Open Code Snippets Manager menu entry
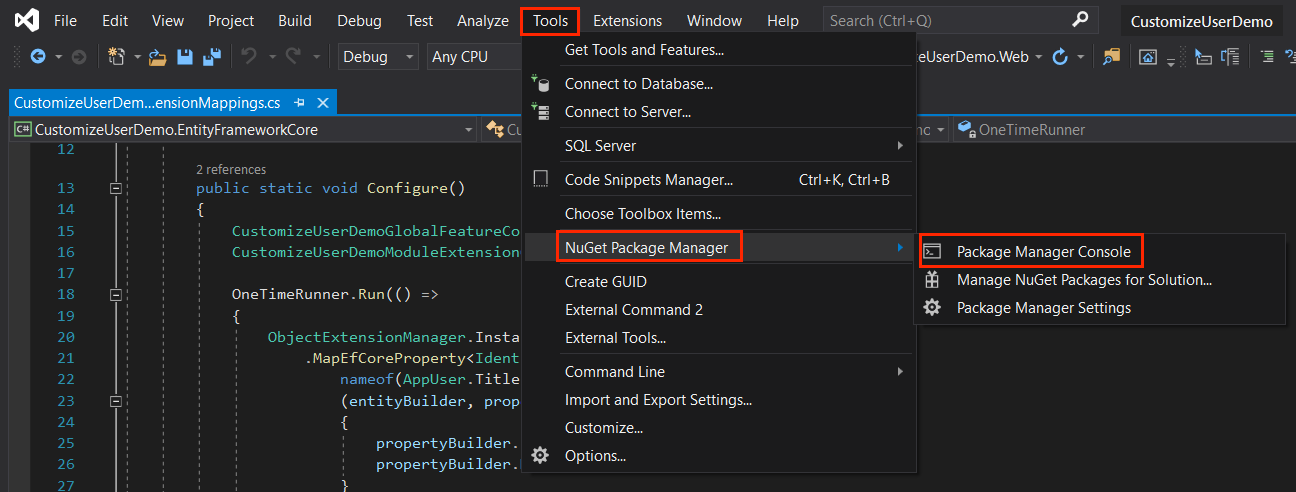 click(x=648, y=180)
